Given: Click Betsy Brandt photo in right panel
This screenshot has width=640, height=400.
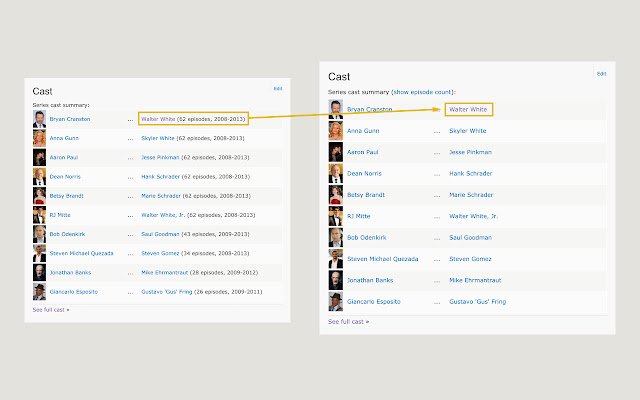Looking at the screenshot, I should tap(336, 195).
